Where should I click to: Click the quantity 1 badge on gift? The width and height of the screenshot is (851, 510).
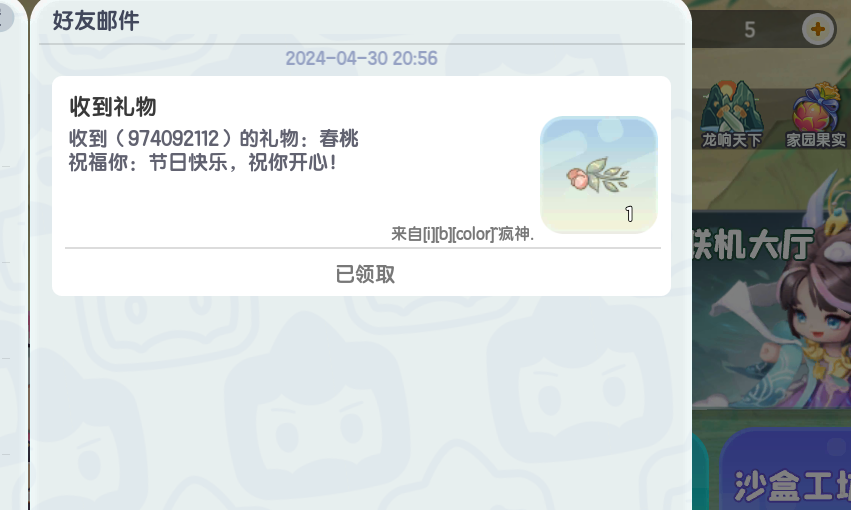click(x=629, y=214)
